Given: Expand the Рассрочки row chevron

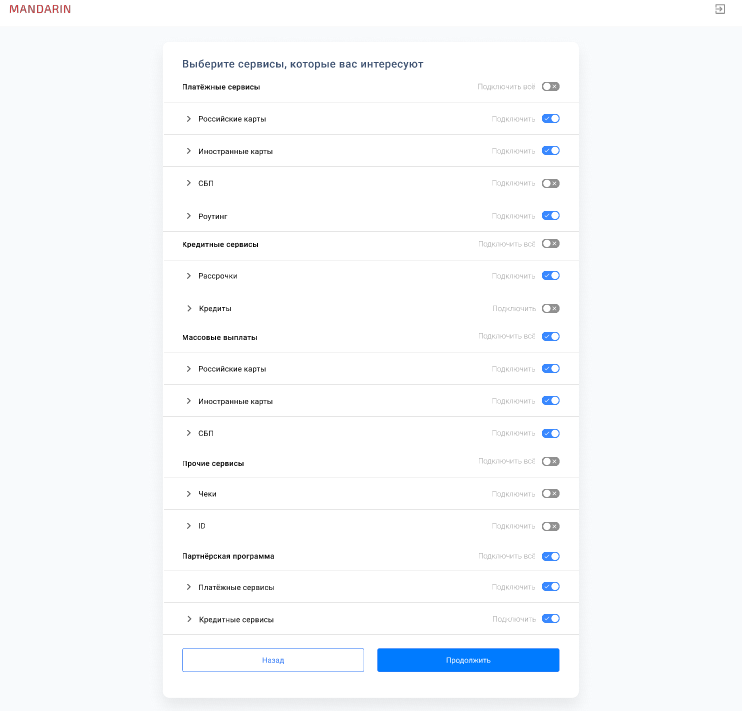Looking at the screenshot, I should click(x=188, y=276).
